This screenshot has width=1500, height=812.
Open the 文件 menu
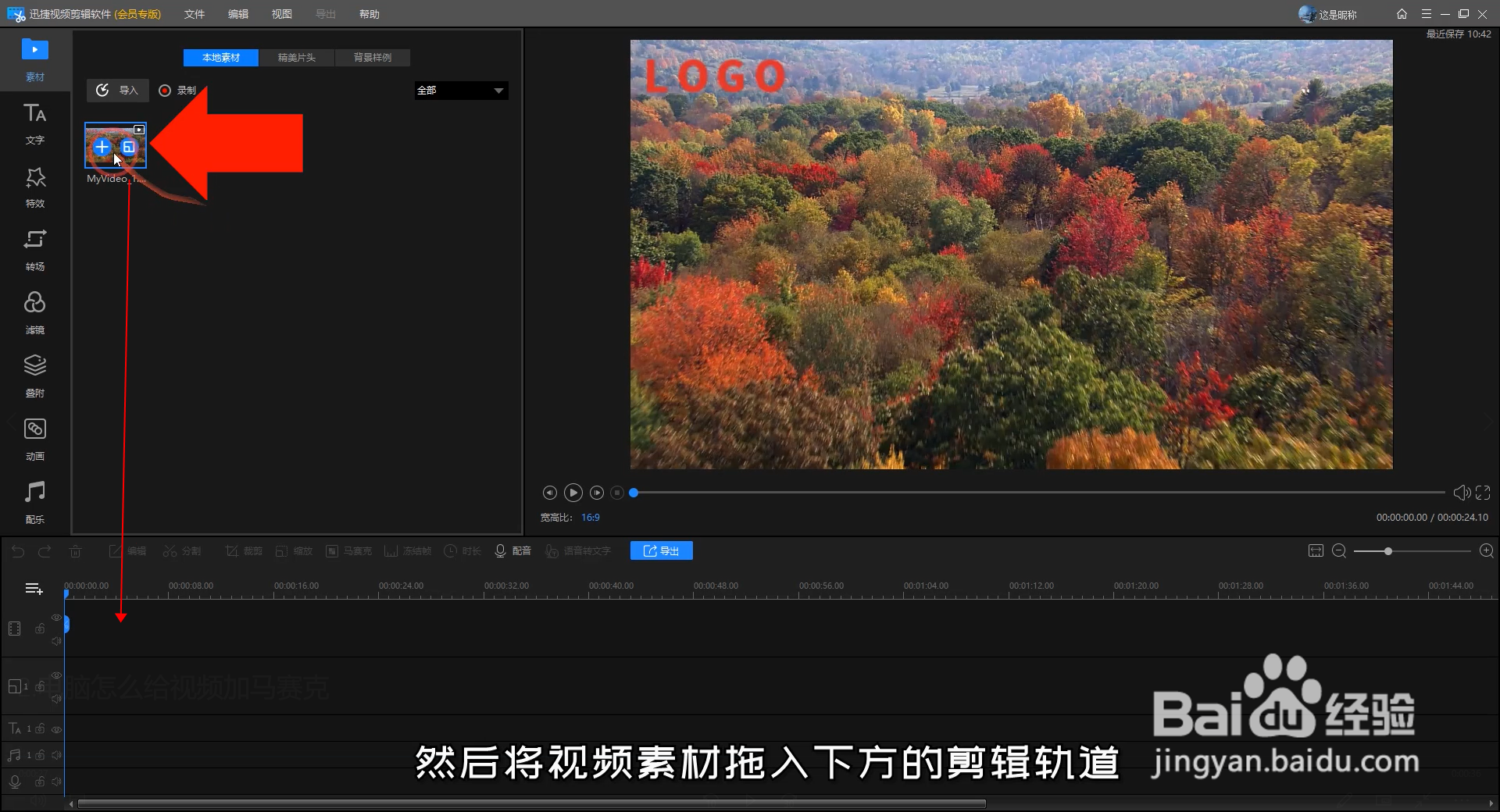click(195, 14)
